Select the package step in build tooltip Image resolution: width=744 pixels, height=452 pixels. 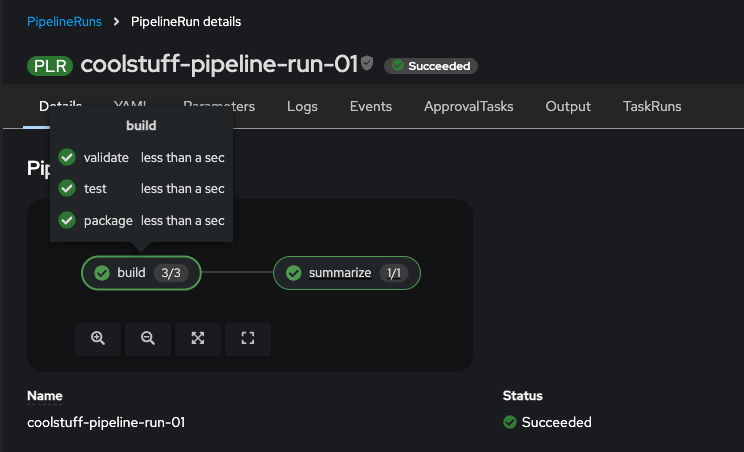[107, 220]
